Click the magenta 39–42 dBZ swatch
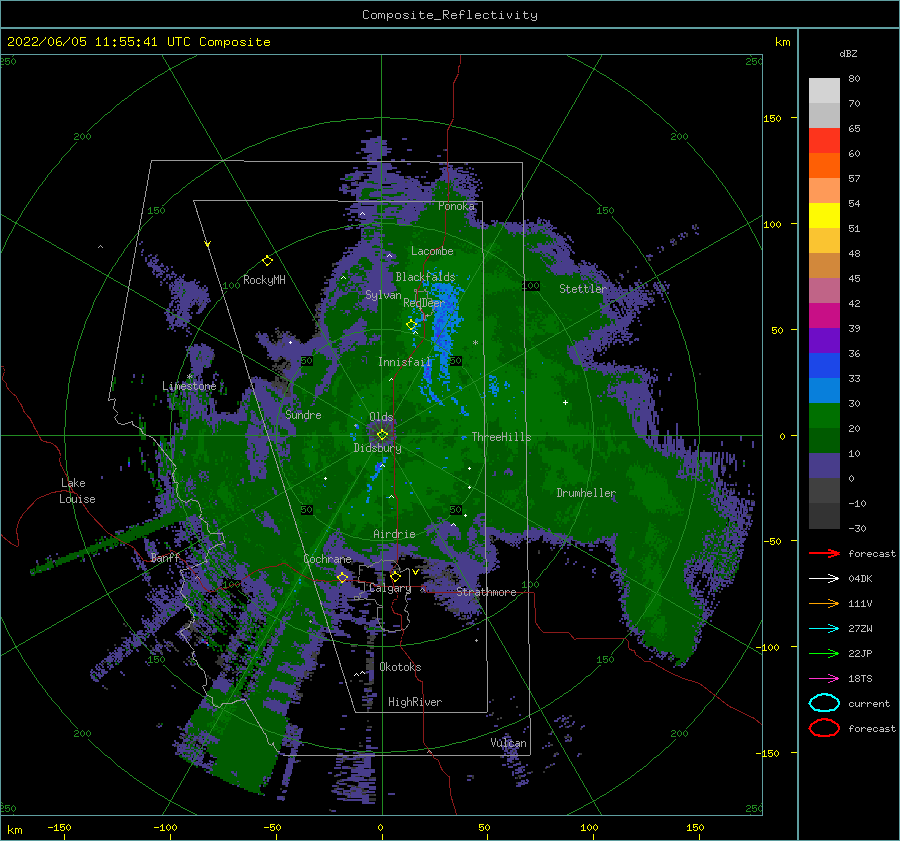The image size is (900, 841). [824, 316]
